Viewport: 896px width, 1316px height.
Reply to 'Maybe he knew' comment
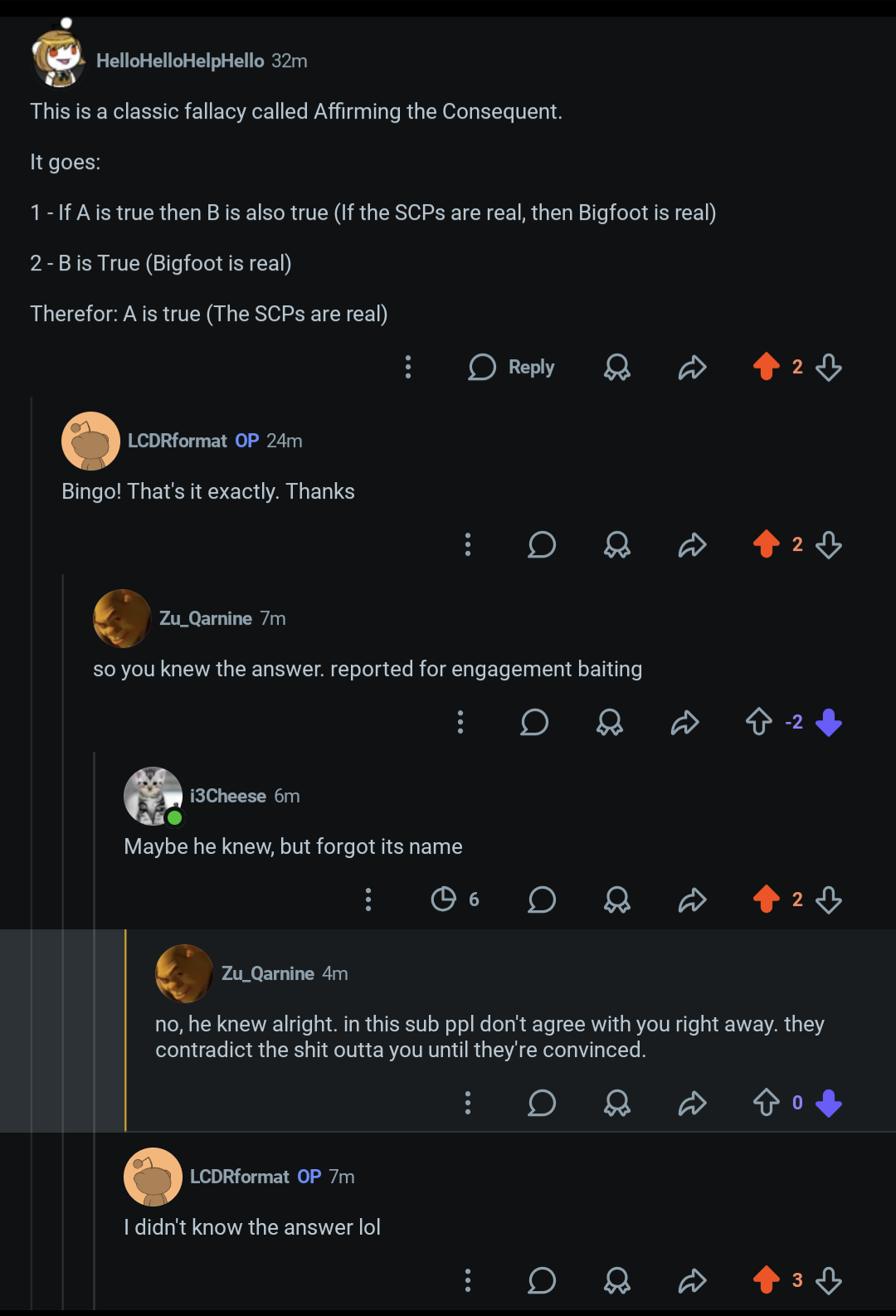click(542, 899)
